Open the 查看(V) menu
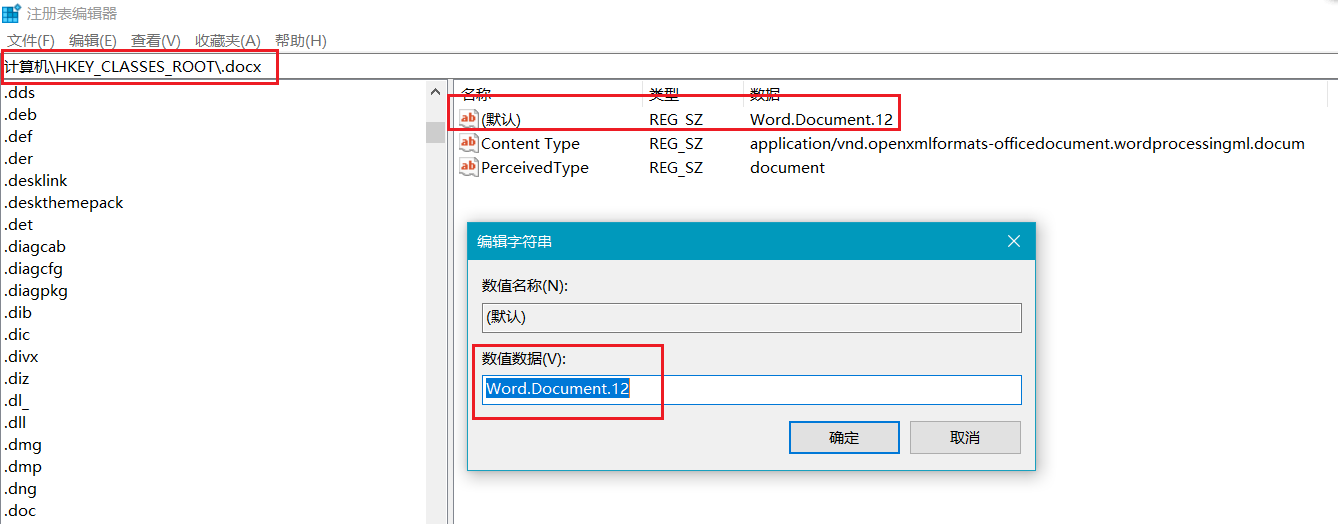This screenshot has height=524, width=1338. (156, 41)
